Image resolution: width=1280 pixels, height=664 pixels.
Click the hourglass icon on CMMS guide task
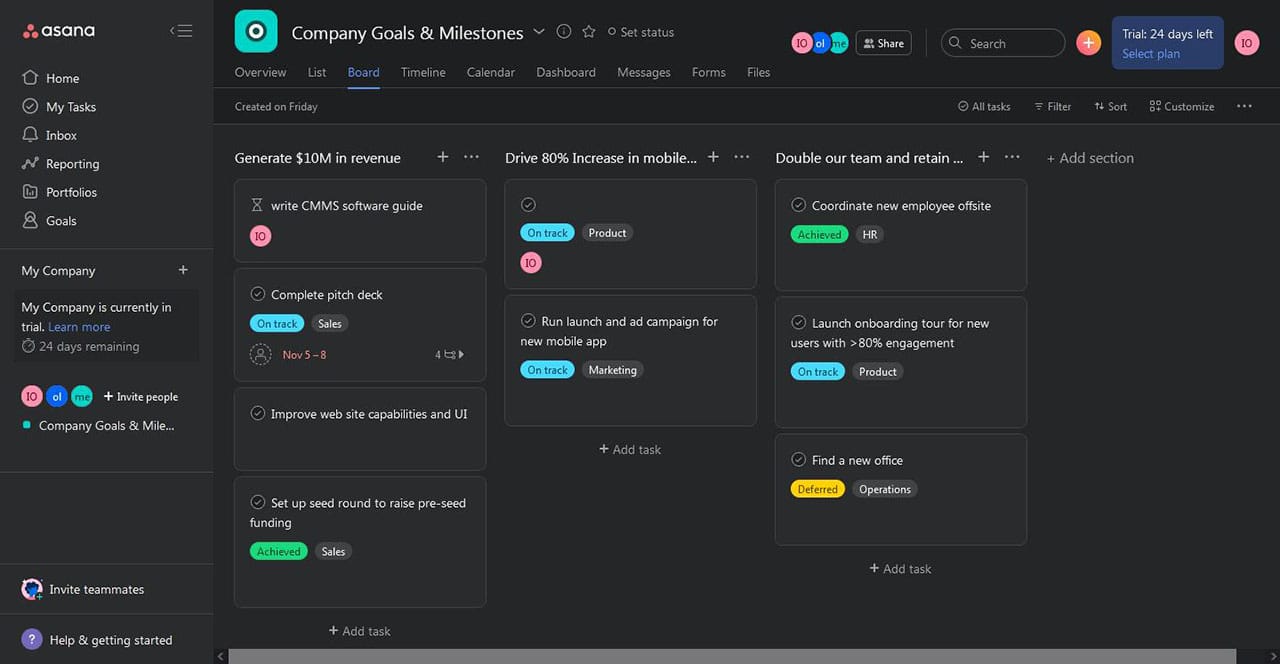point(257,205)
